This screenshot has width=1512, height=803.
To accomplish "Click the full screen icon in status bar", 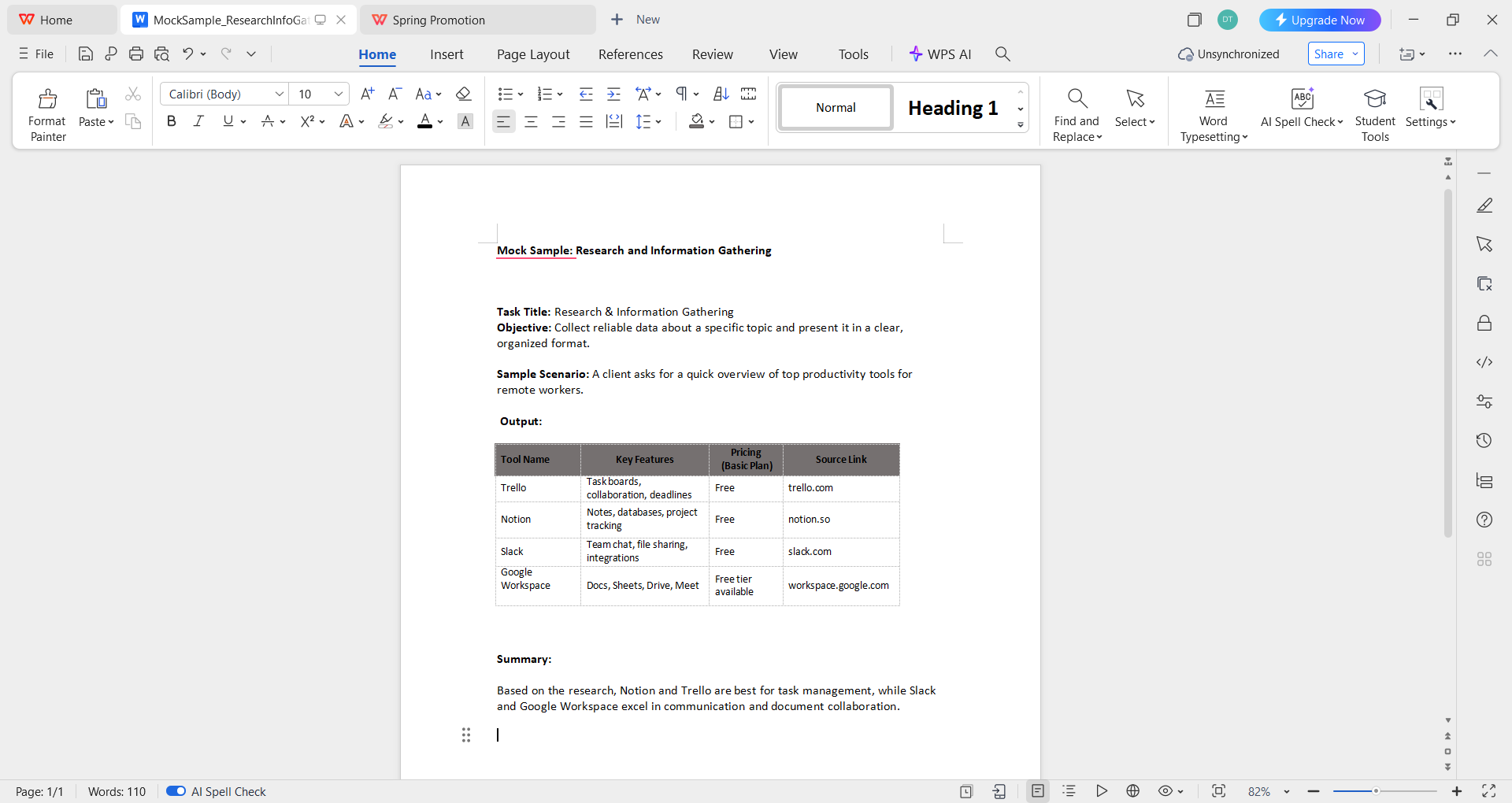I will [x=1488, y=791].
